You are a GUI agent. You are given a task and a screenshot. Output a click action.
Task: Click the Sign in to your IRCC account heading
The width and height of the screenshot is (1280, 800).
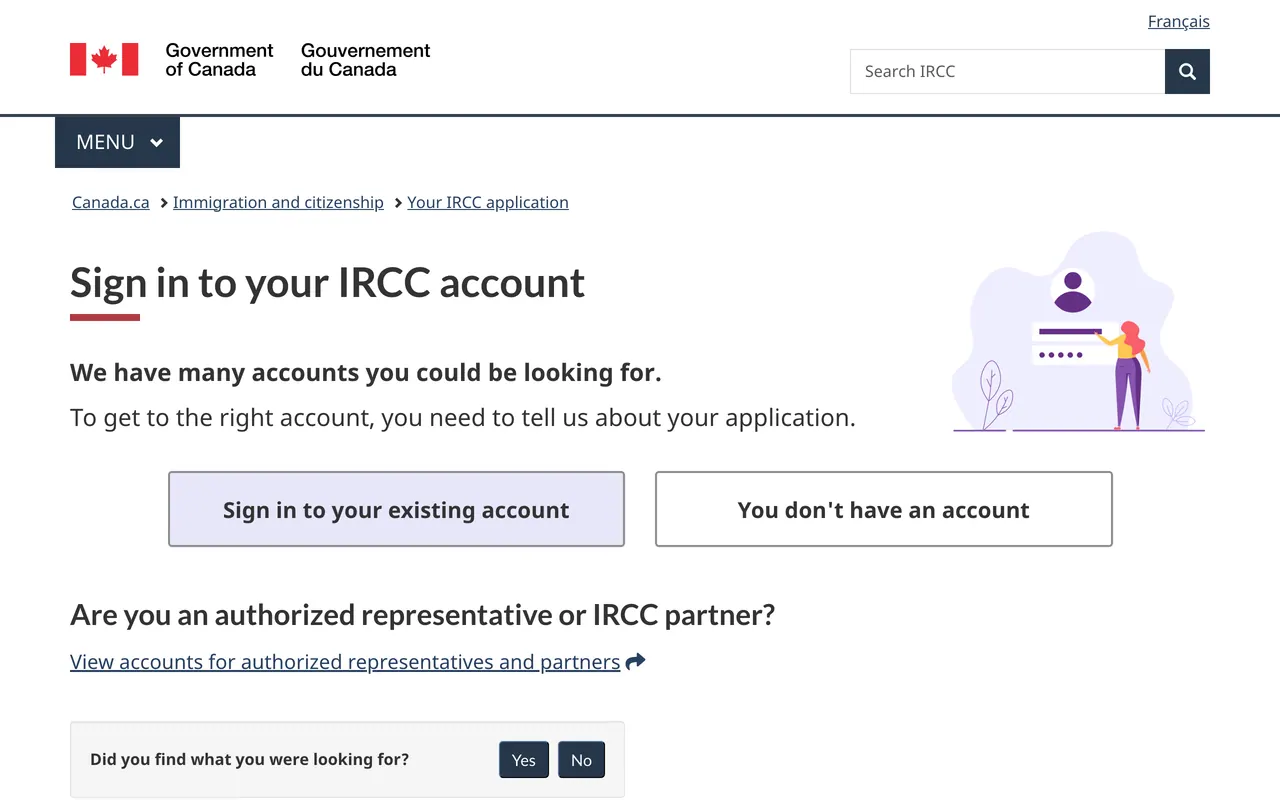(327, 283)
